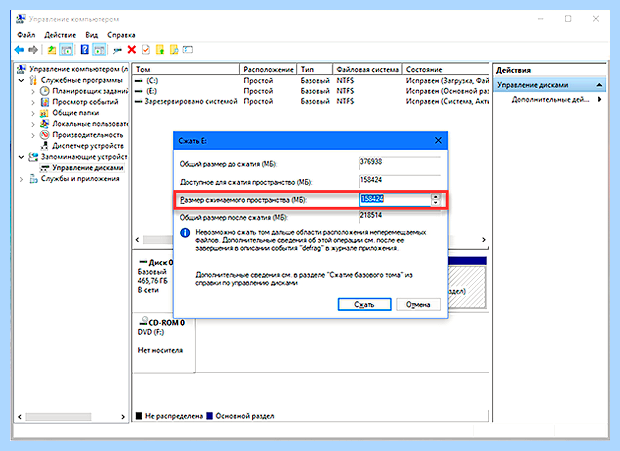Select the (C:) volume row
Screen dimensions: 620x451
(x=311, y=81)
